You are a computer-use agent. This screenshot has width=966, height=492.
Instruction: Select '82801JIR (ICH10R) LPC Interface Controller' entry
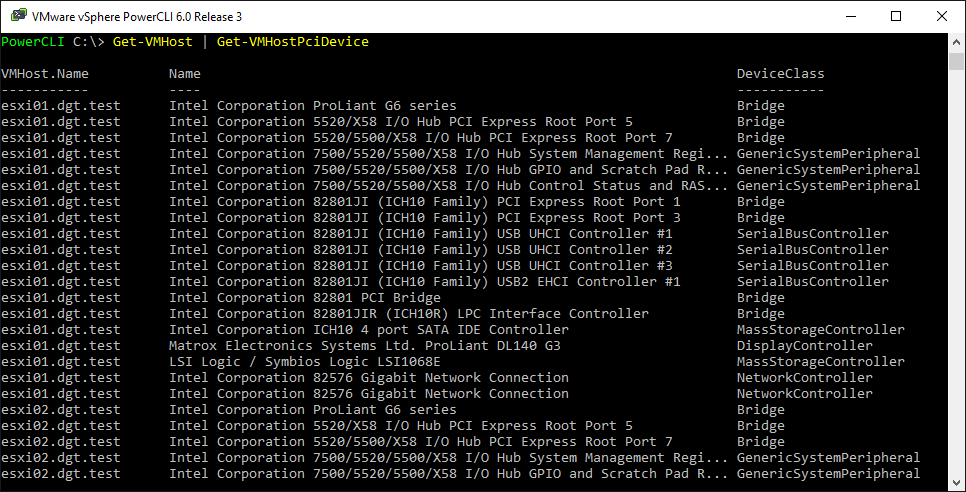tap(409, 314)
